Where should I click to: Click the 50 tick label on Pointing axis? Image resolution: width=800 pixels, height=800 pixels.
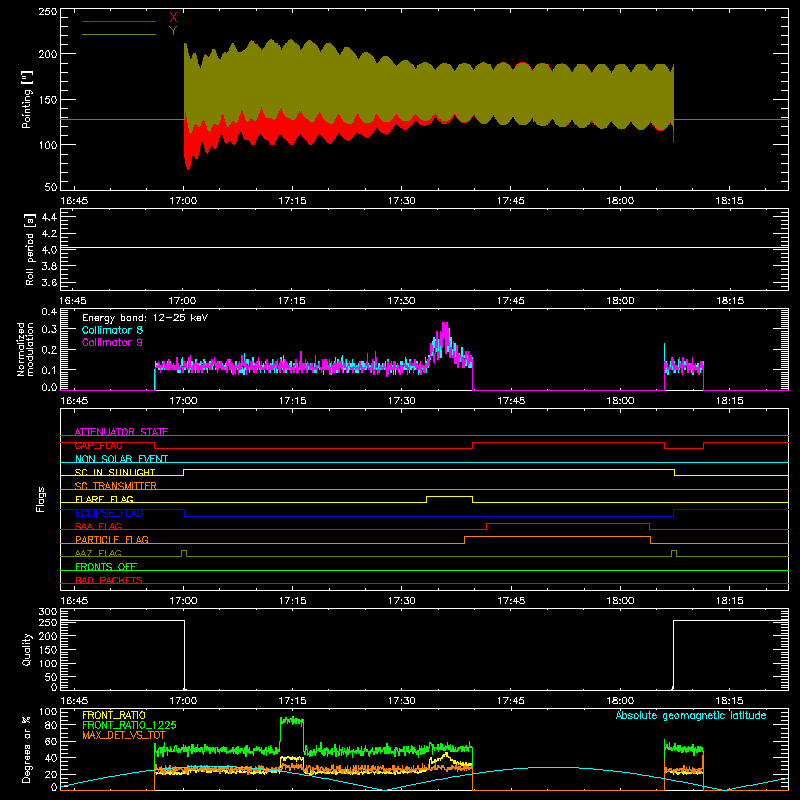point(51,187)
